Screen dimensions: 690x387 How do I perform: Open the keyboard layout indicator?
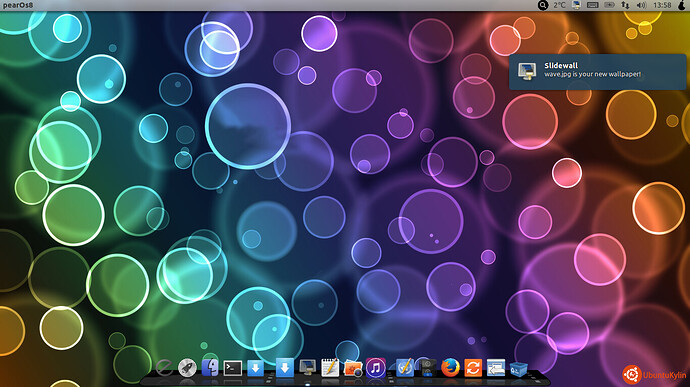pos(593,5)
